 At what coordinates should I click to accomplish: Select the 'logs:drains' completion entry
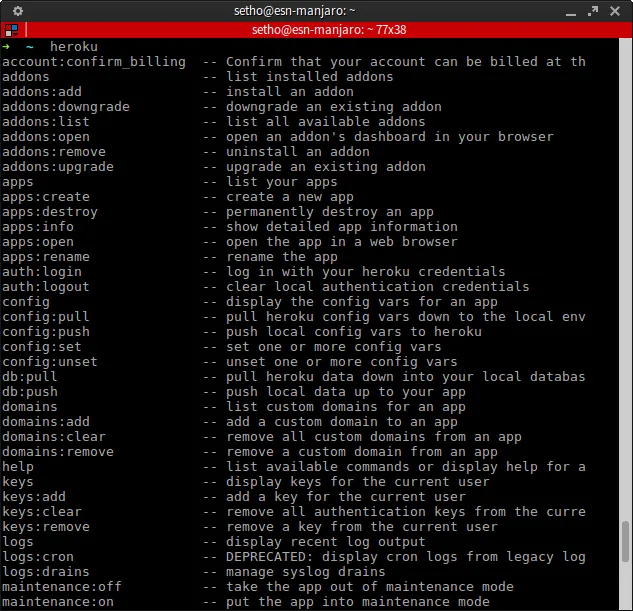(46, 572)
